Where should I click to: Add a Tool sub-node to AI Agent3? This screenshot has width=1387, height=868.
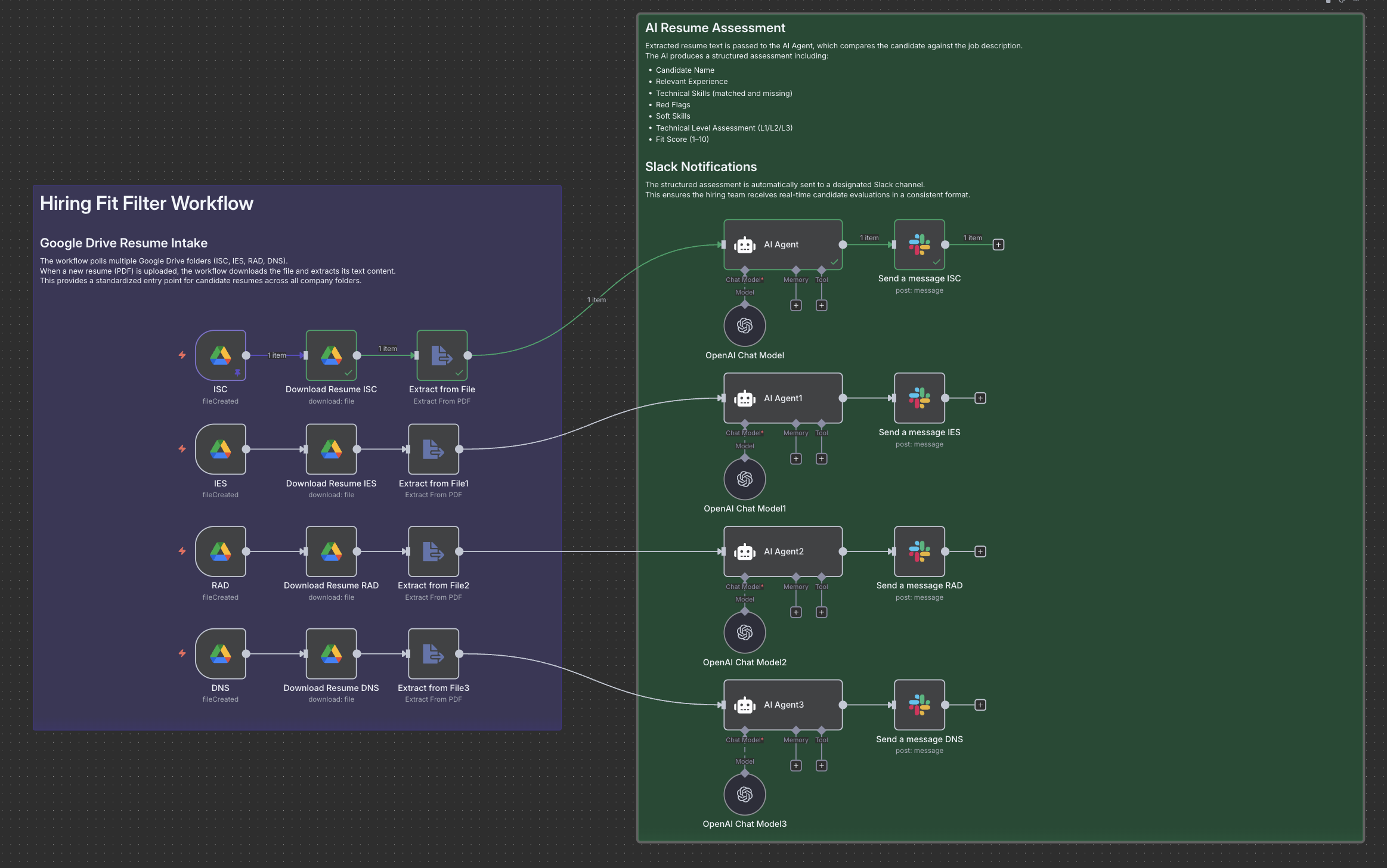point(822,765)
